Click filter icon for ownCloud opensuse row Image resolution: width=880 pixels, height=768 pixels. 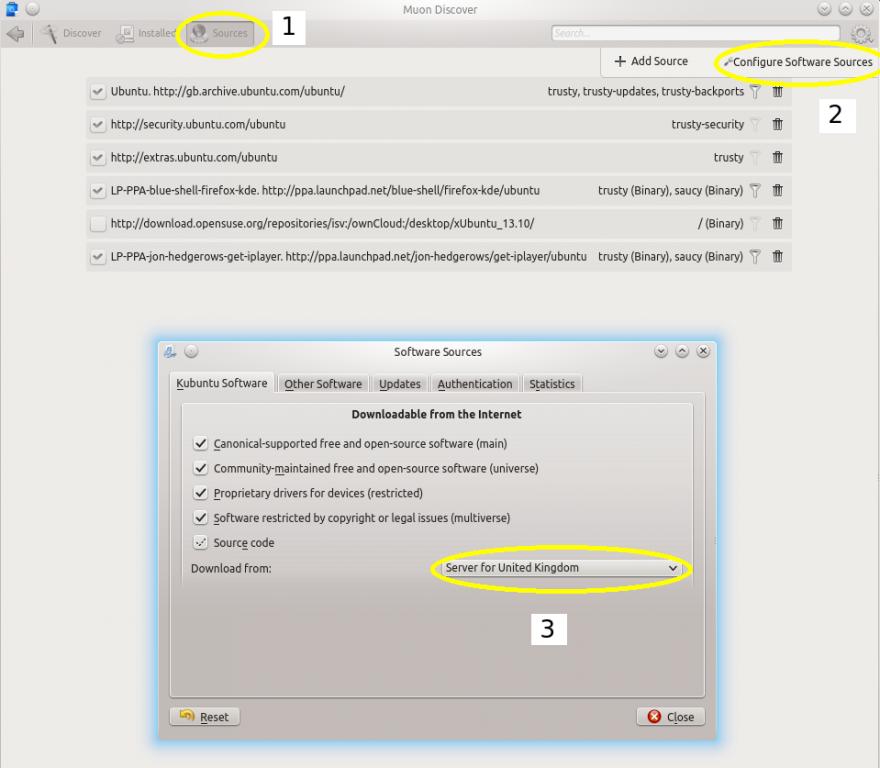[x=755, y=224]
